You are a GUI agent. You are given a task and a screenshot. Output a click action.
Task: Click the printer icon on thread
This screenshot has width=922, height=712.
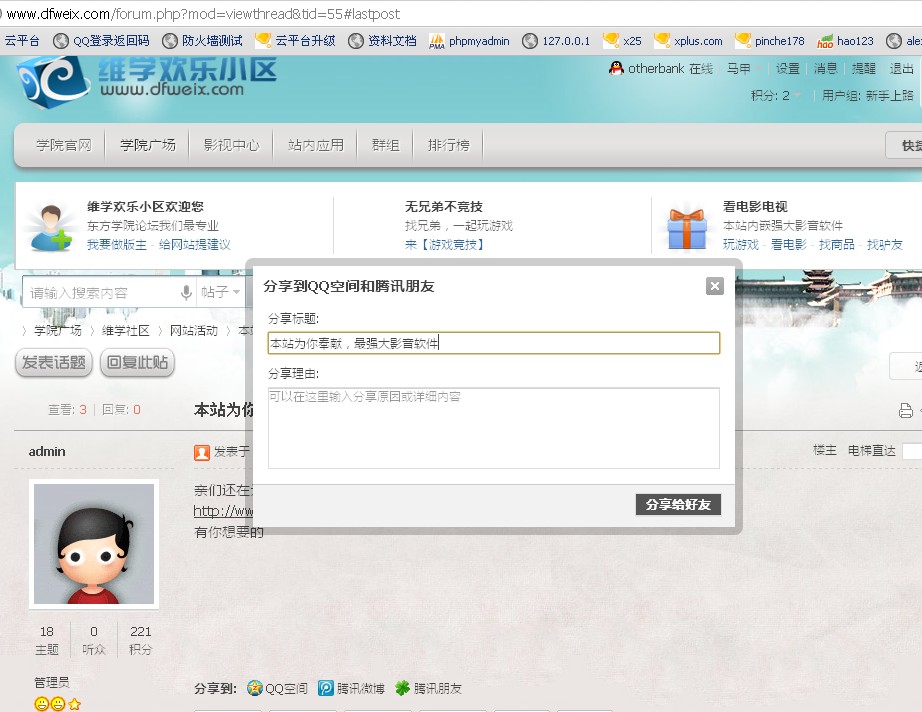[906, 410]
